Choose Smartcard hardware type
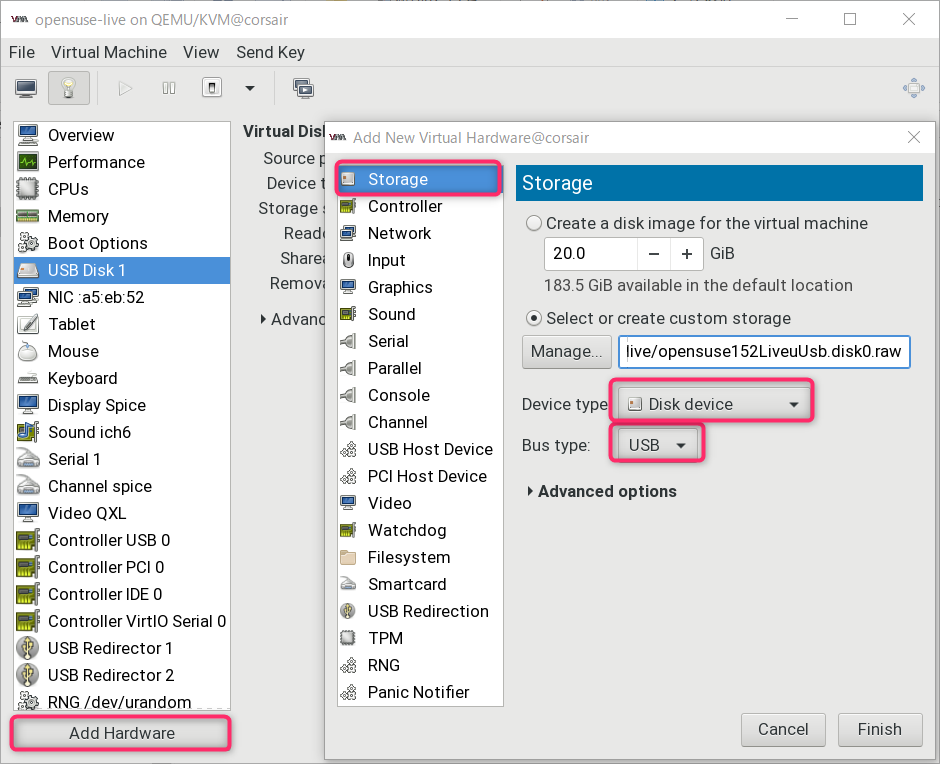The width and height of the screenshot is (940, 764). click(420, 583)
